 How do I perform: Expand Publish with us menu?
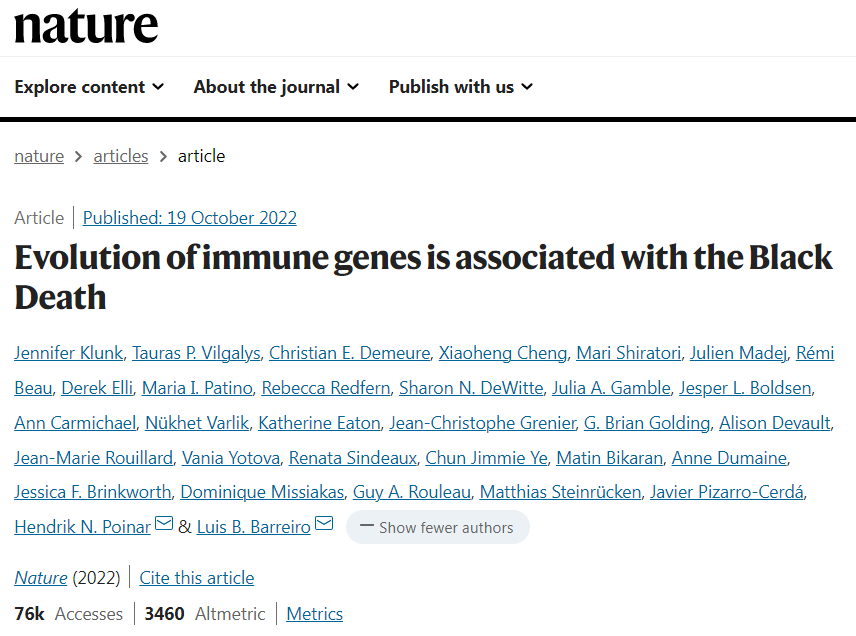(x=461, y=87)
